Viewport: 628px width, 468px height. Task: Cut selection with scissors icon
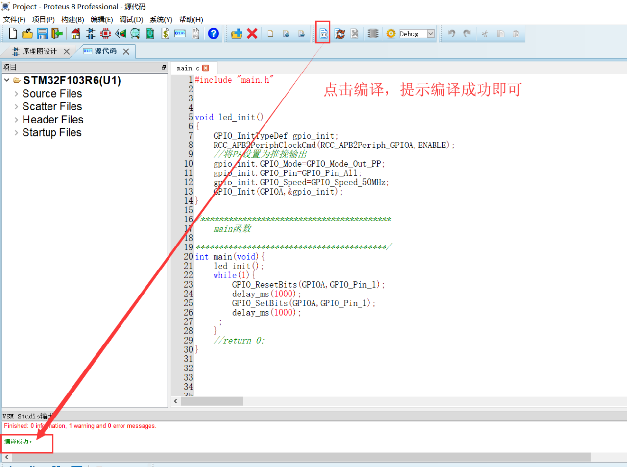485,34
